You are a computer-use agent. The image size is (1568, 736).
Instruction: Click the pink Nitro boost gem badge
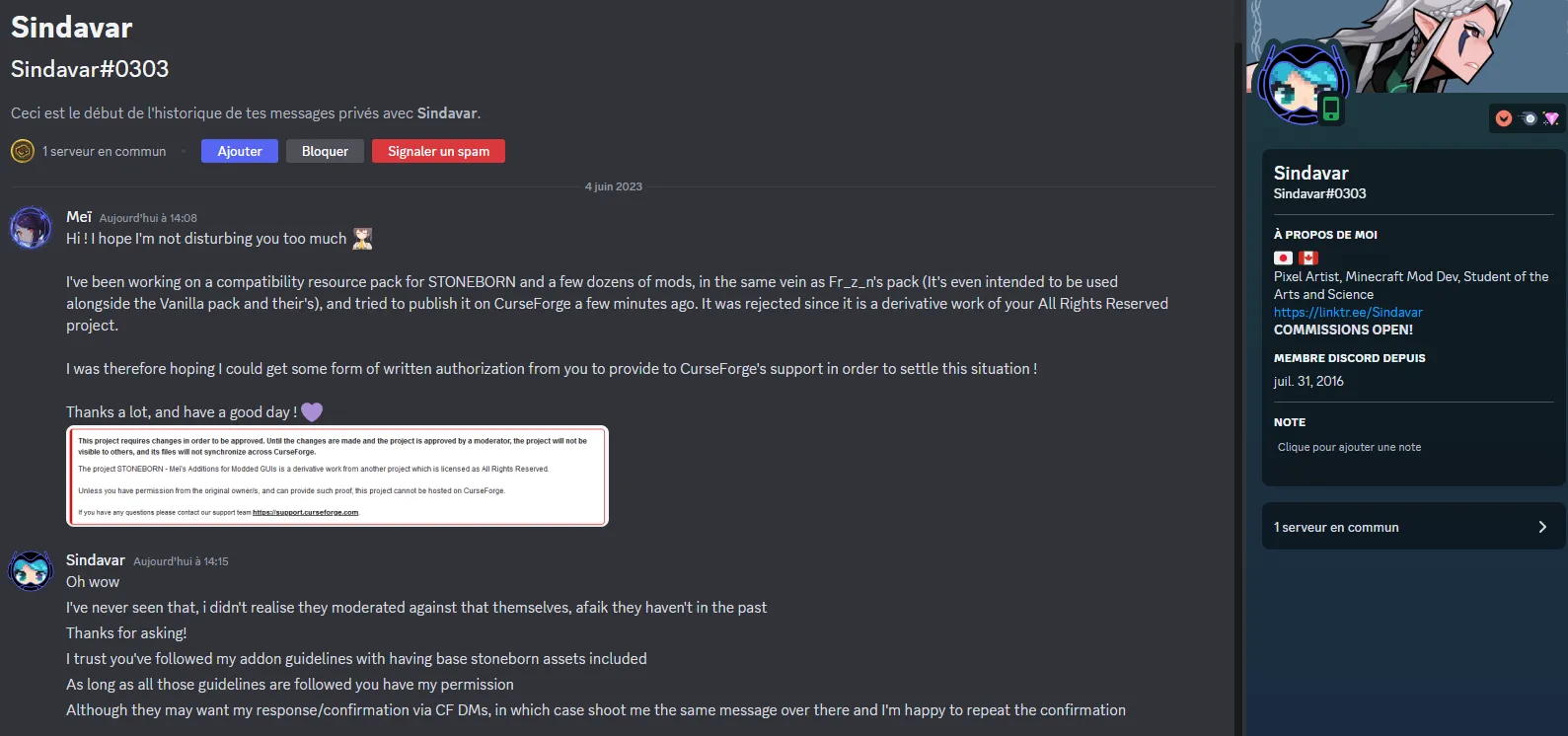pyautogui.click(x=1551, y=118)
